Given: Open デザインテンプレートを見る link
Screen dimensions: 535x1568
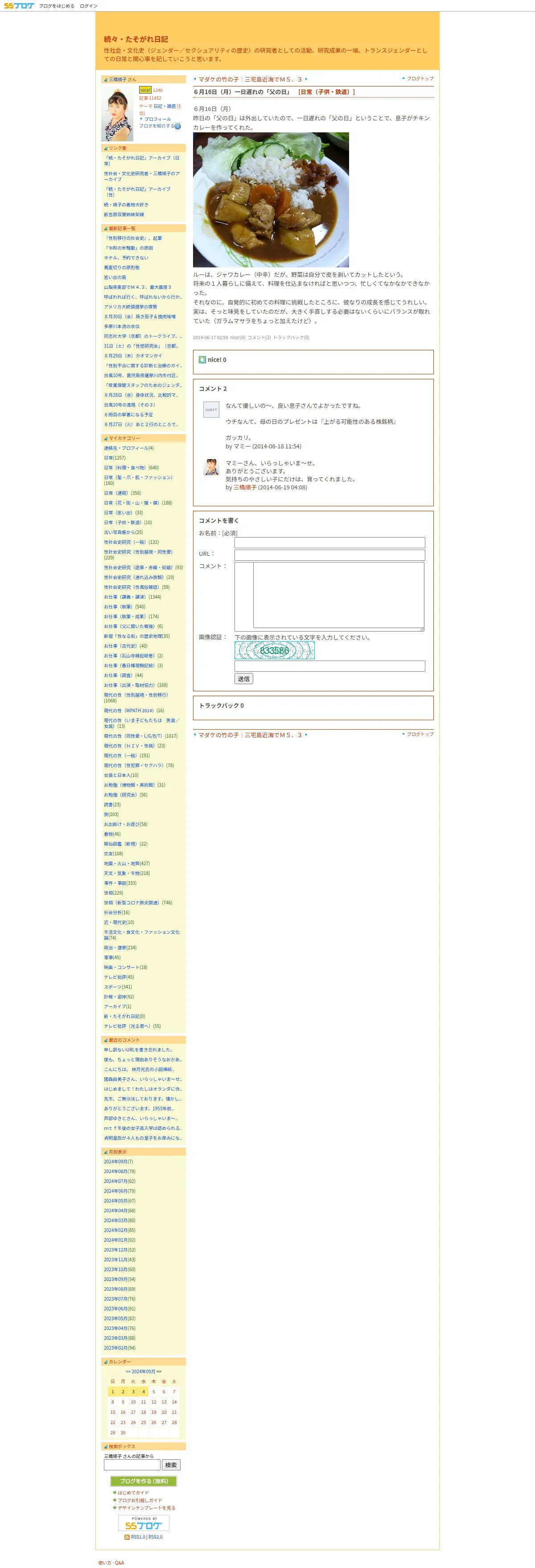Looking at the screenshot, I should coord(146,1508).
